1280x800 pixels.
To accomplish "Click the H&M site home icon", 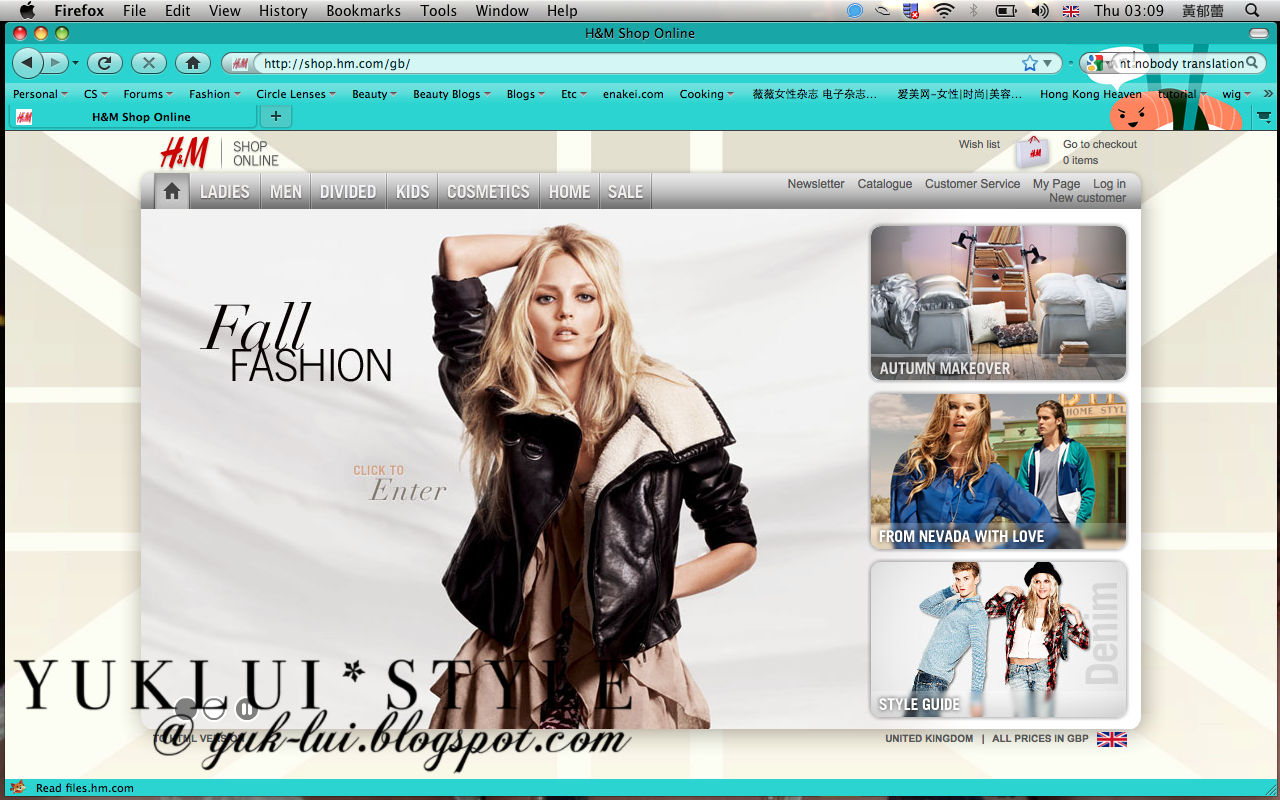I will tap(172, 191).
